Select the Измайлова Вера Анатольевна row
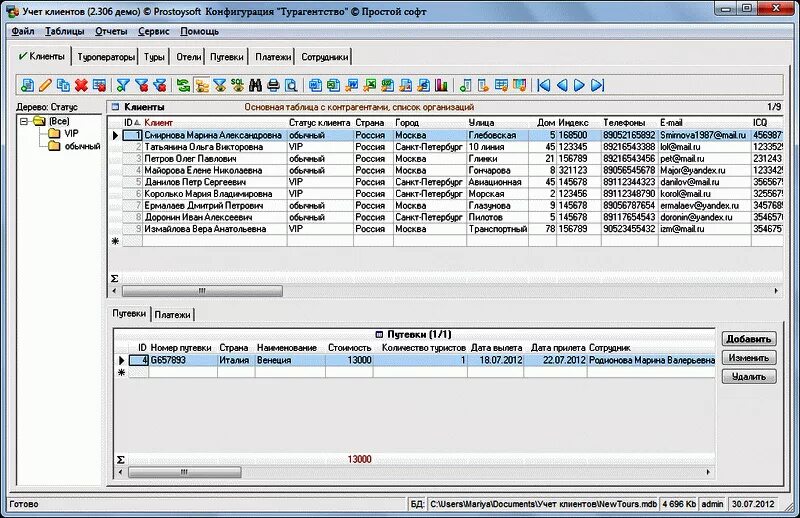 click(445, 229)
